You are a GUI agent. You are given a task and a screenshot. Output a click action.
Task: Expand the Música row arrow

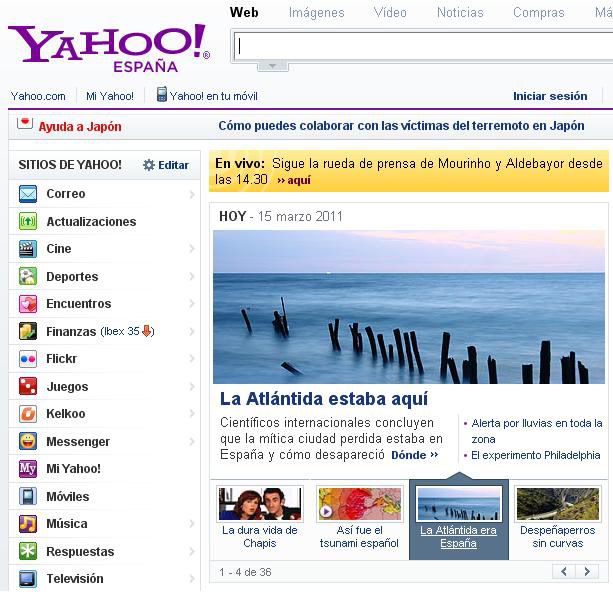click(192, 524)
